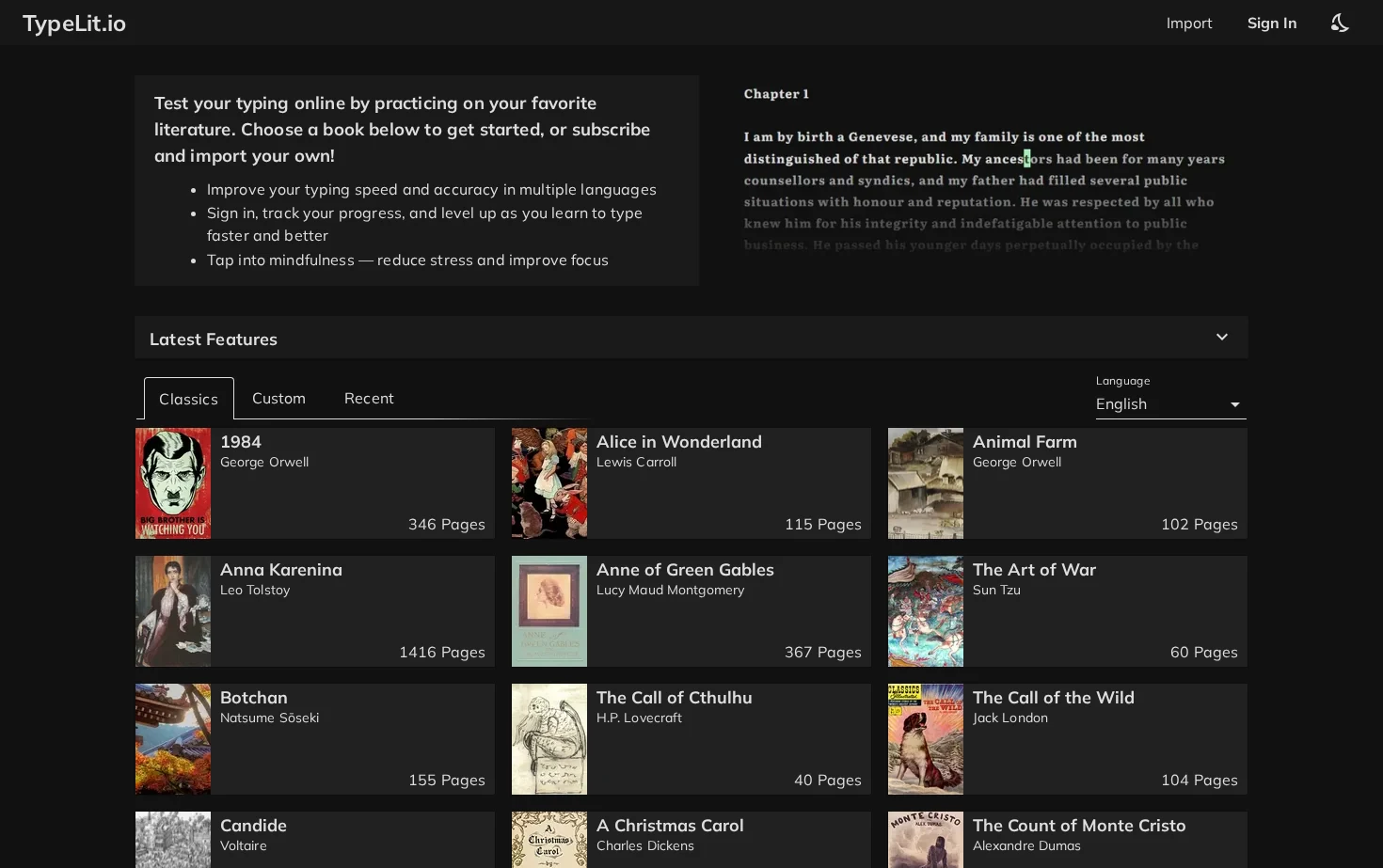
Task: Click the Alice in Wonderland title
Action: [679, 442]
